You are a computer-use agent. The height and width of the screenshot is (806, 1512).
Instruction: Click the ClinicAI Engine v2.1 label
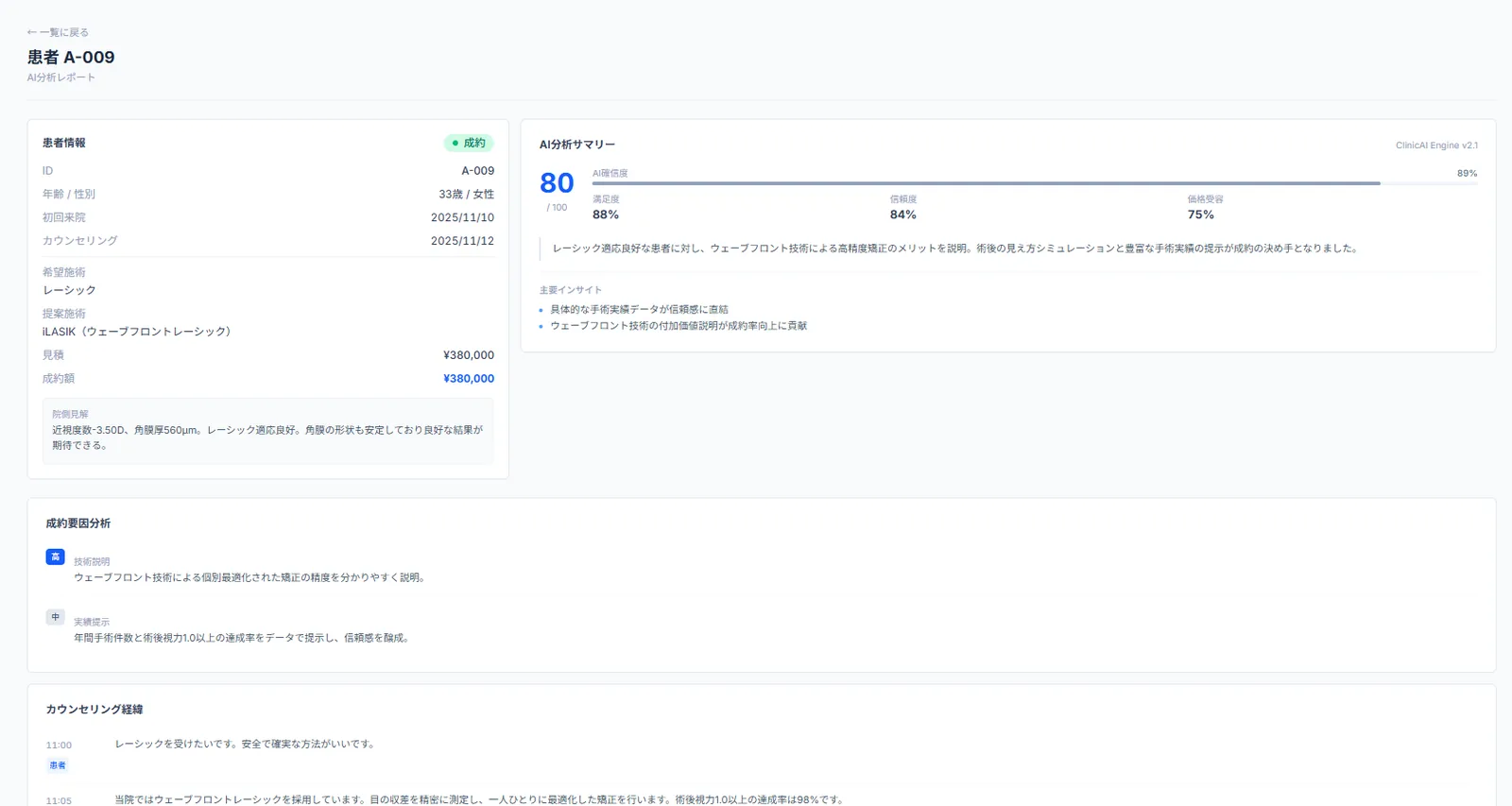(1436, 146)
